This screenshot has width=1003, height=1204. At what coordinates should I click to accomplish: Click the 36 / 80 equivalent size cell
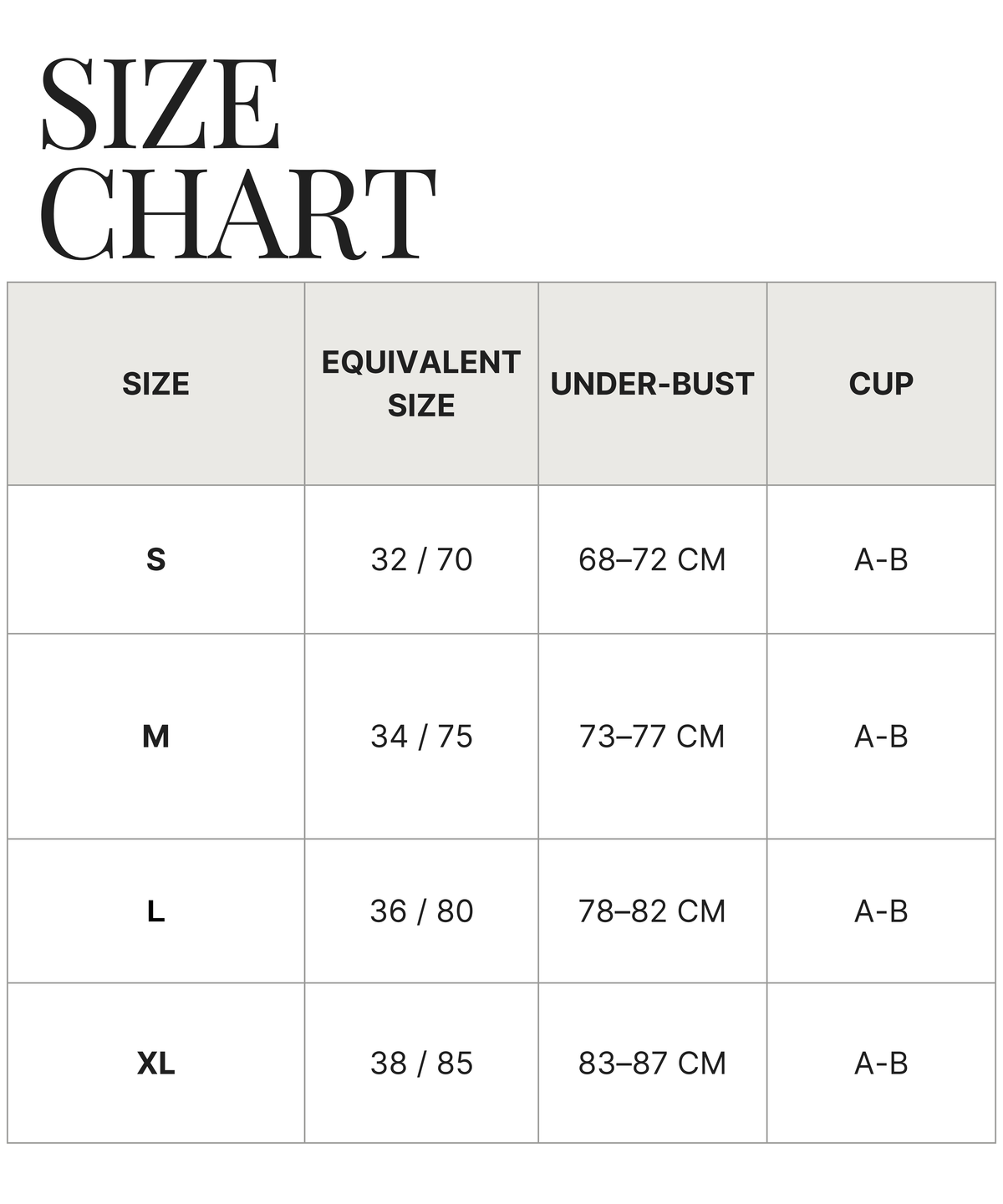pyautogui.click(x=421, y=911)
